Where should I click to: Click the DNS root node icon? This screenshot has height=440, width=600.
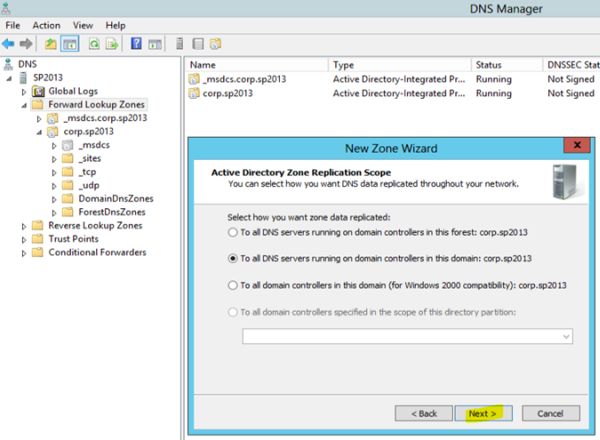tap(8, 64)
